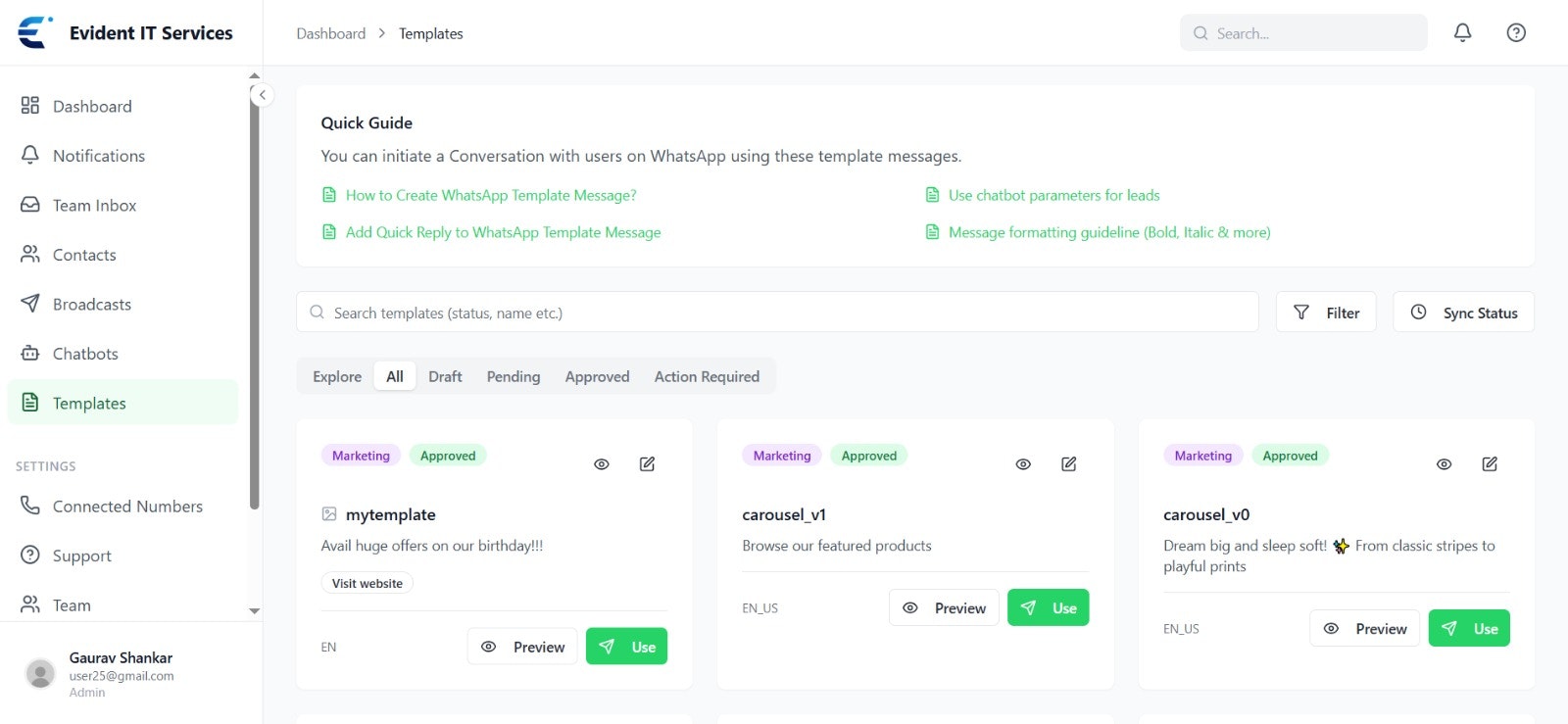Edit the mytemplate template using pencil icon
This screenshot has width=1568, height=724.
point(648,464)
